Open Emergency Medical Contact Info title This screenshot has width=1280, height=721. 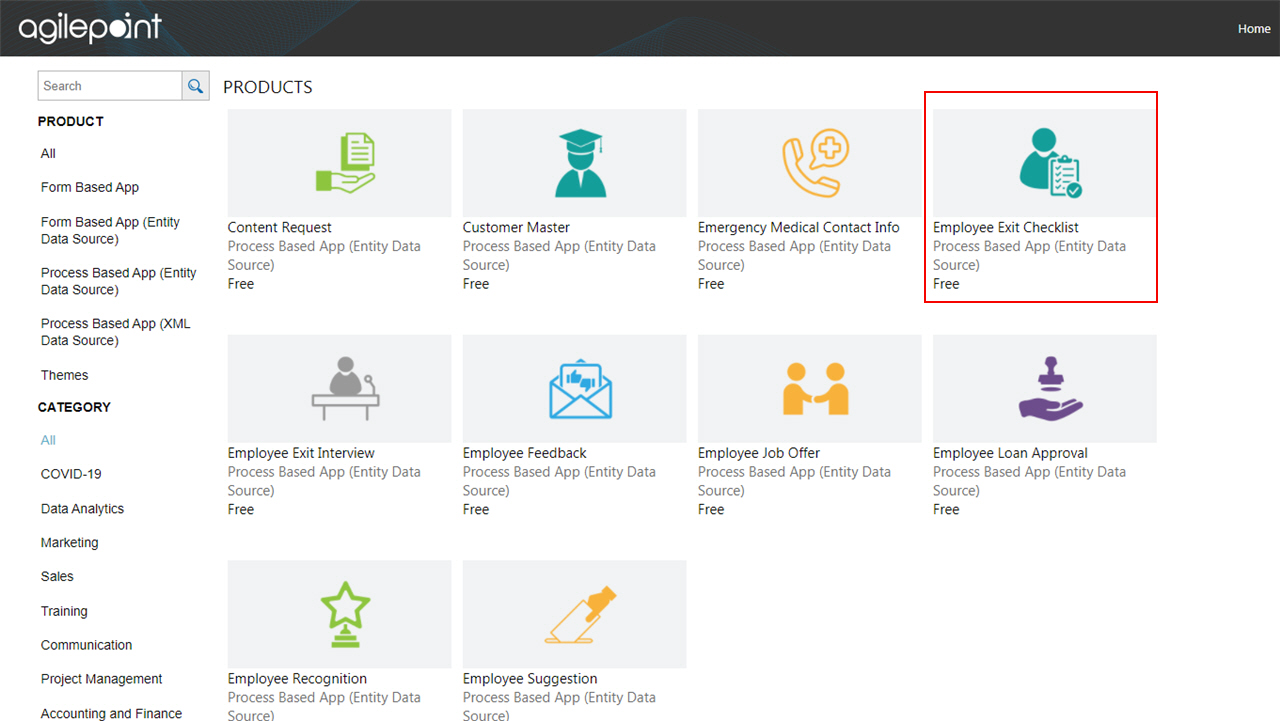798,227
